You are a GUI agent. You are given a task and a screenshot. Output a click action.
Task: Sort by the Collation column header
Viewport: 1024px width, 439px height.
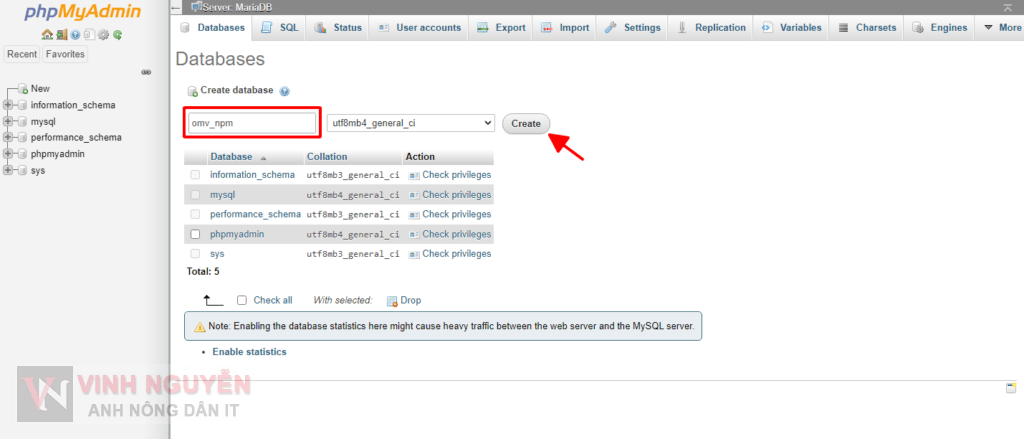(x=327, y=157)
